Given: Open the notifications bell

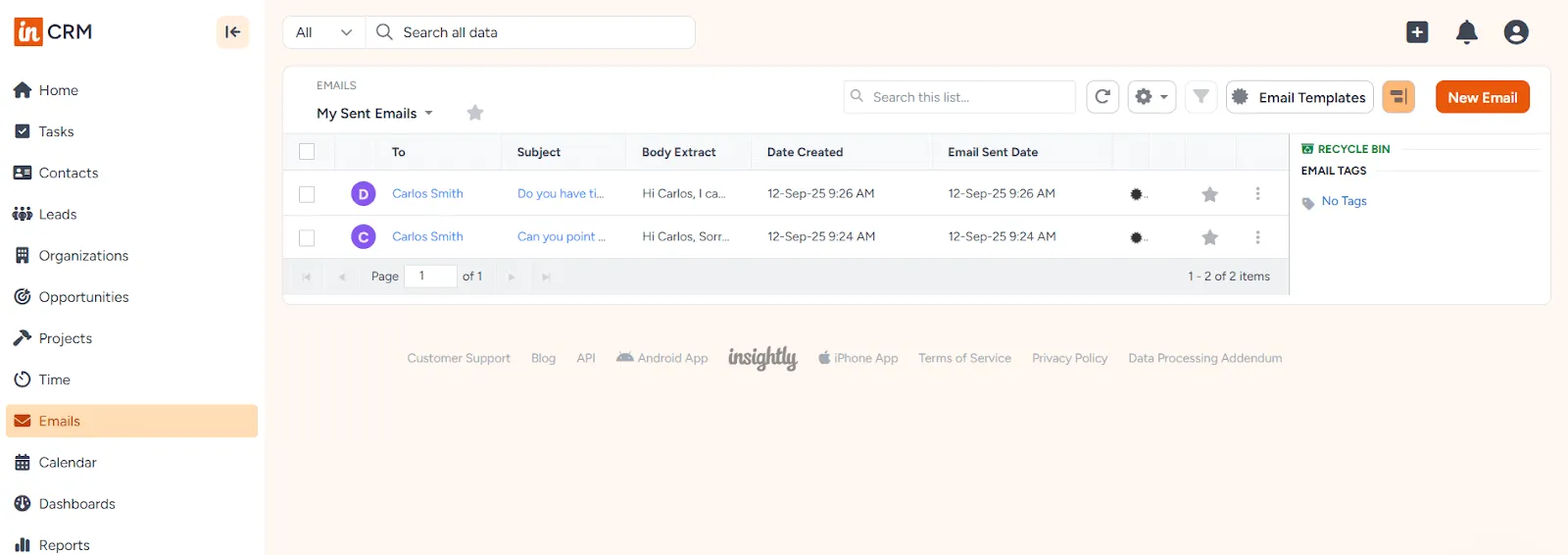Looking at the screenshot, I should point(1467,32).
